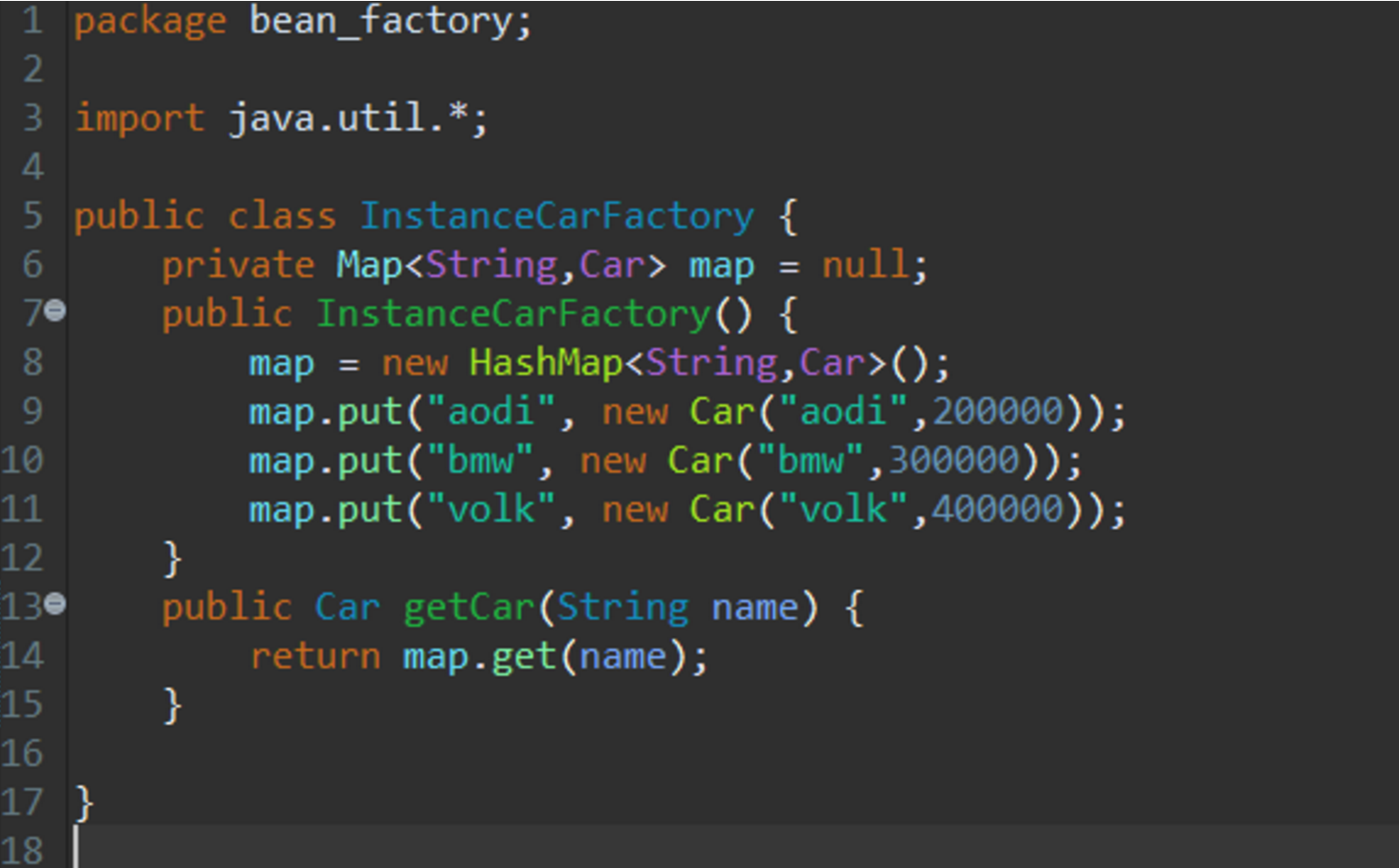Click line number 1 in gutter

point(33,20)
